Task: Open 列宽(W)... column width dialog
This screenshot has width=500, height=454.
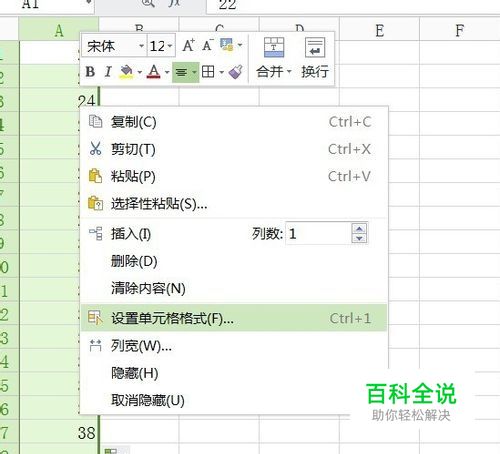Action: (x=234, y=346)
